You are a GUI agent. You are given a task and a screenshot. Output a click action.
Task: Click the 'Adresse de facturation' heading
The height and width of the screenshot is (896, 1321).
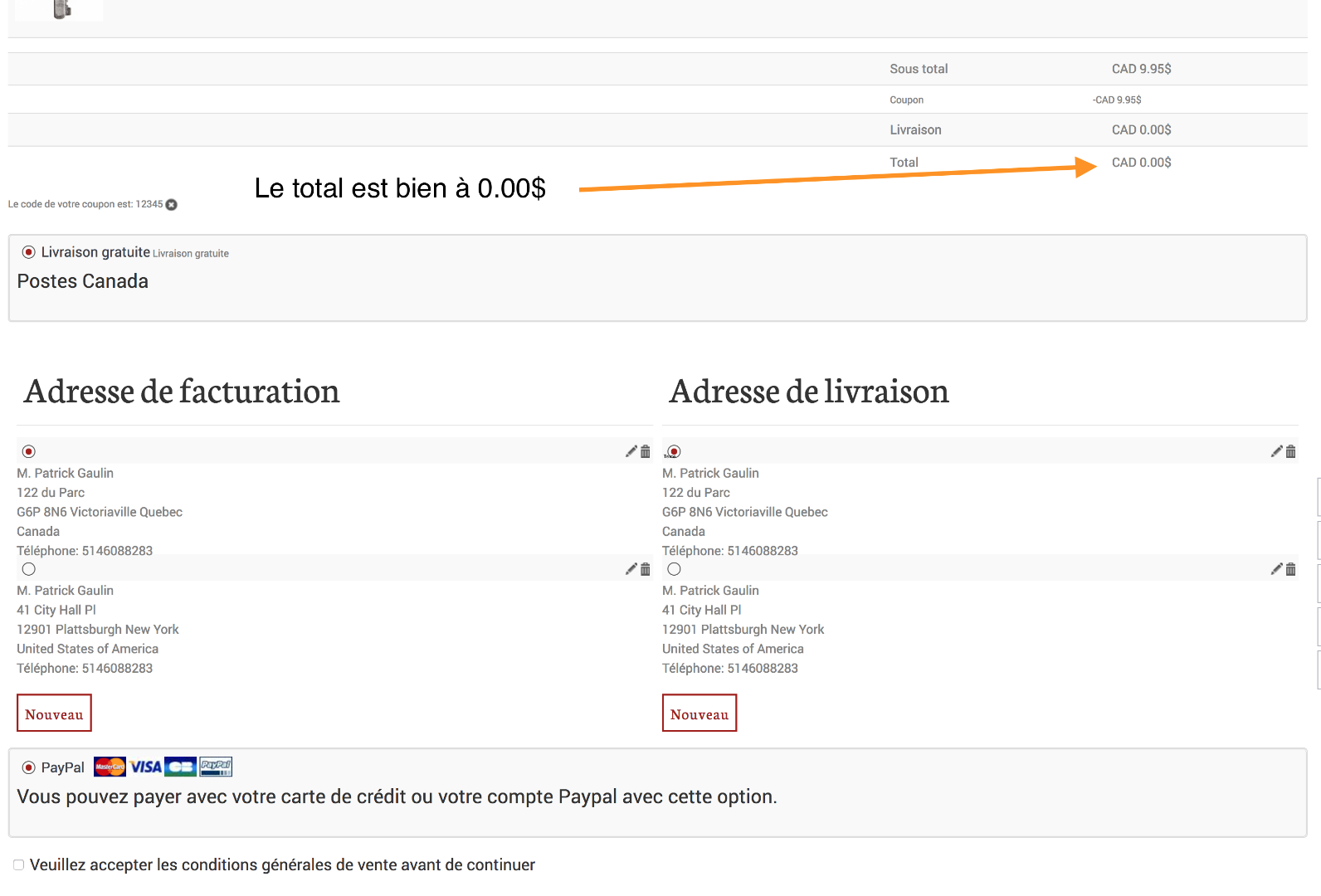[182, 392]
